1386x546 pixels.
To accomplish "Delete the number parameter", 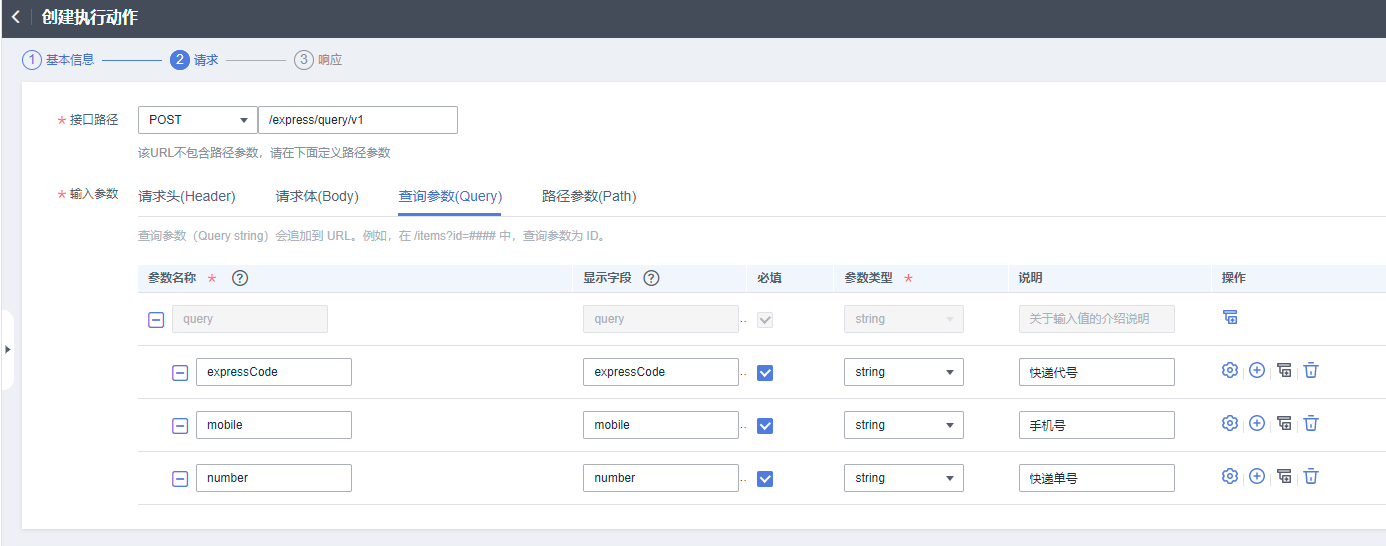I will [x=1311, y=476].
